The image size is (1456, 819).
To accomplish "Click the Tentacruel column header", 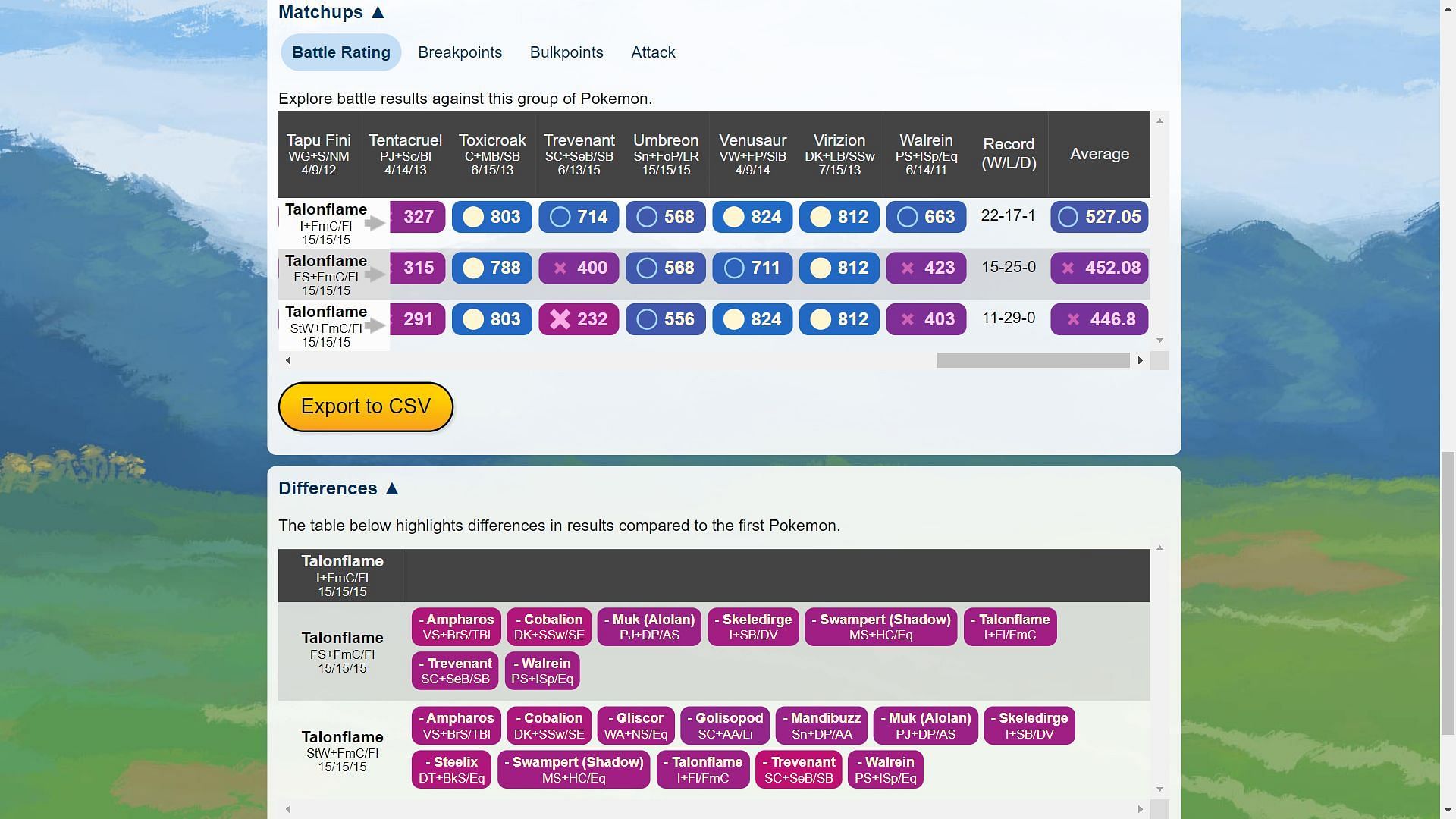I will click(x=405, y=154).
